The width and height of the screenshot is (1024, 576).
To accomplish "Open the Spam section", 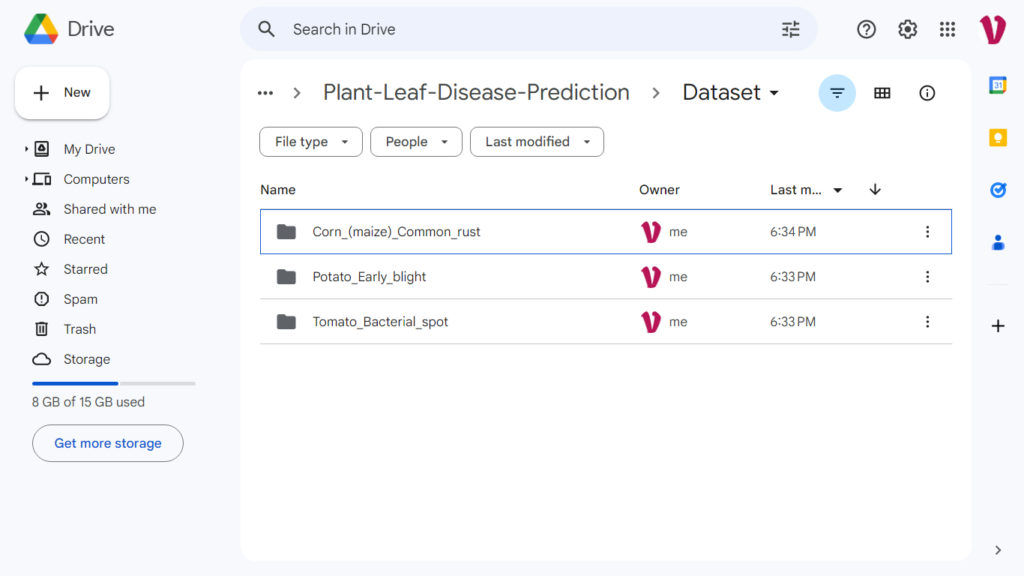I will pyautogui.click(x=80, y=299).
